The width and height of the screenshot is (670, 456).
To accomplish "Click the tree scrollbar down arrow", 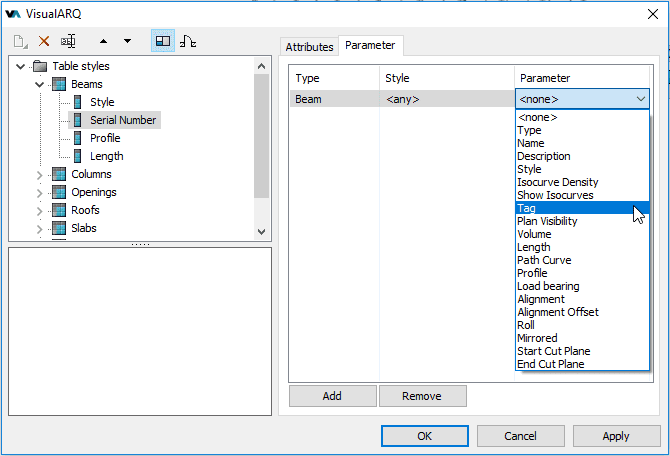I will pyautogui.click(x=262, y=232).
